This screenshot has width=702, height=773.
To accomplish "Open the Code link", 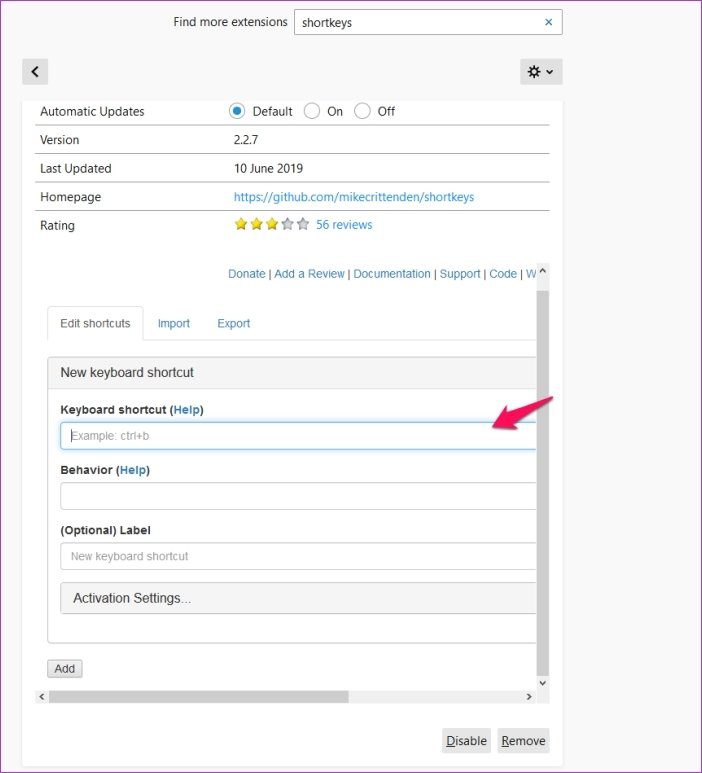I will (503, 274).
